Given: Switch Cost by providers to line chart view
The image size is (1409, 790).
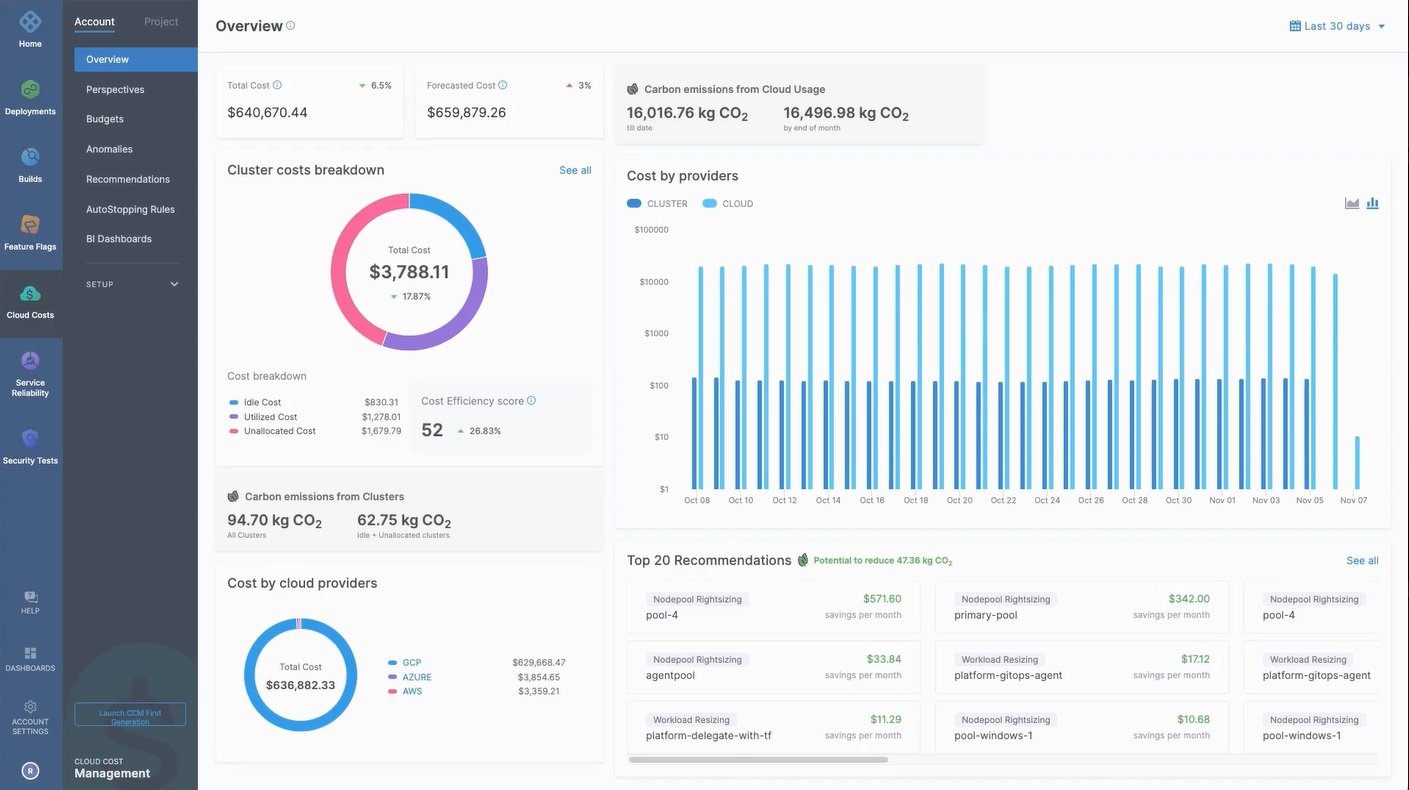Looking at the screenshot, I should (1350, 203).
